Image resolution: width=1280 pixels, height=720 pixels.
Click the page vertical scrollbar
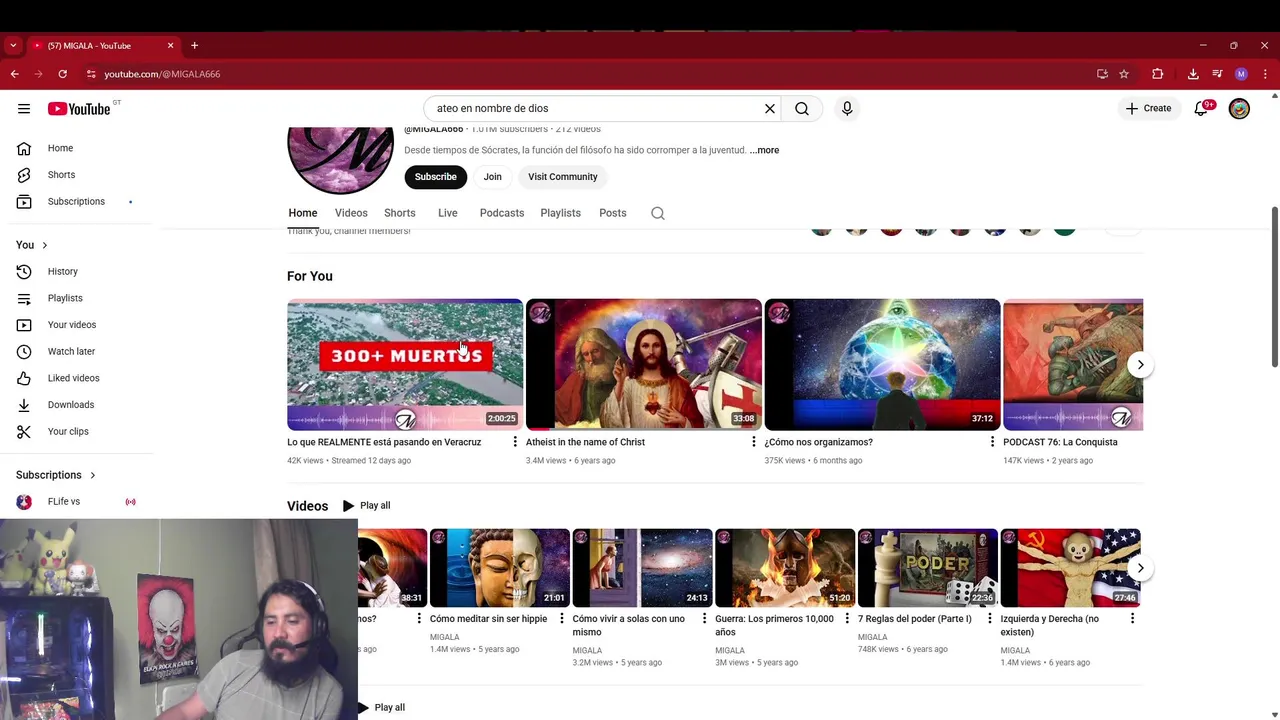(x=1274, y=286)
